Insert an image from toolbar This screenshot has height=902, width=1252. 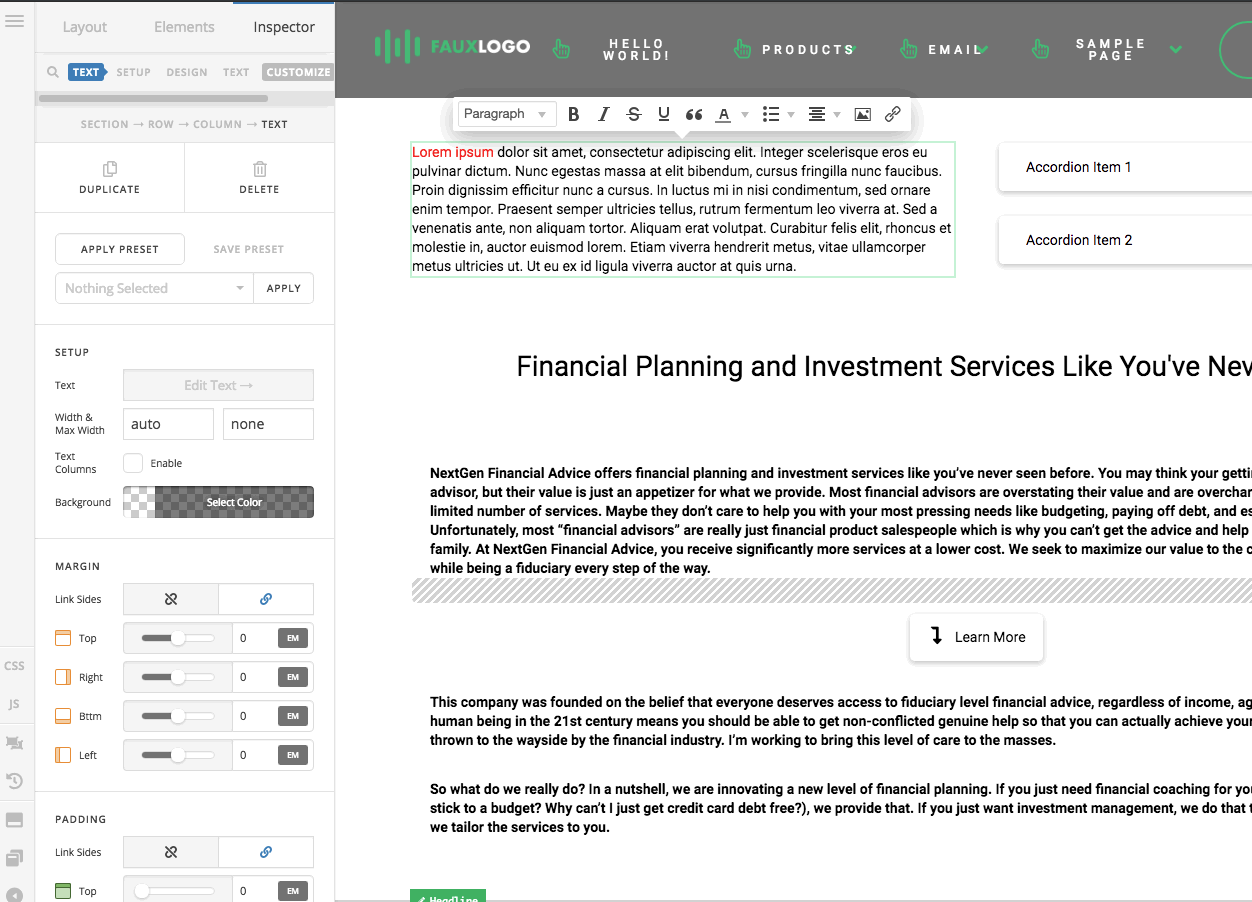pos(862,114)
